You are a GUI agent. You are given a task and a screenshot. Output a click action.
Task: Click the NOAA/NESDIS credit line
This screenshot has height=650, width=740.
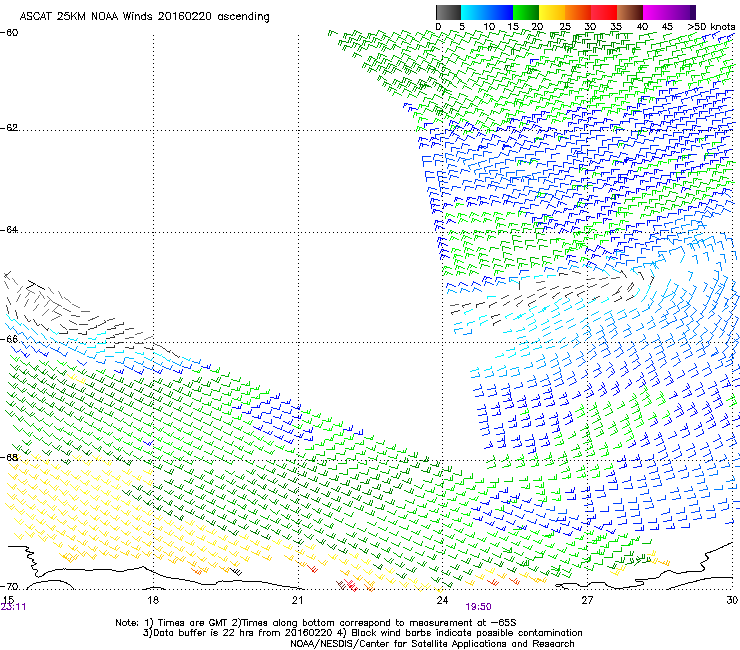pos(432,644)
